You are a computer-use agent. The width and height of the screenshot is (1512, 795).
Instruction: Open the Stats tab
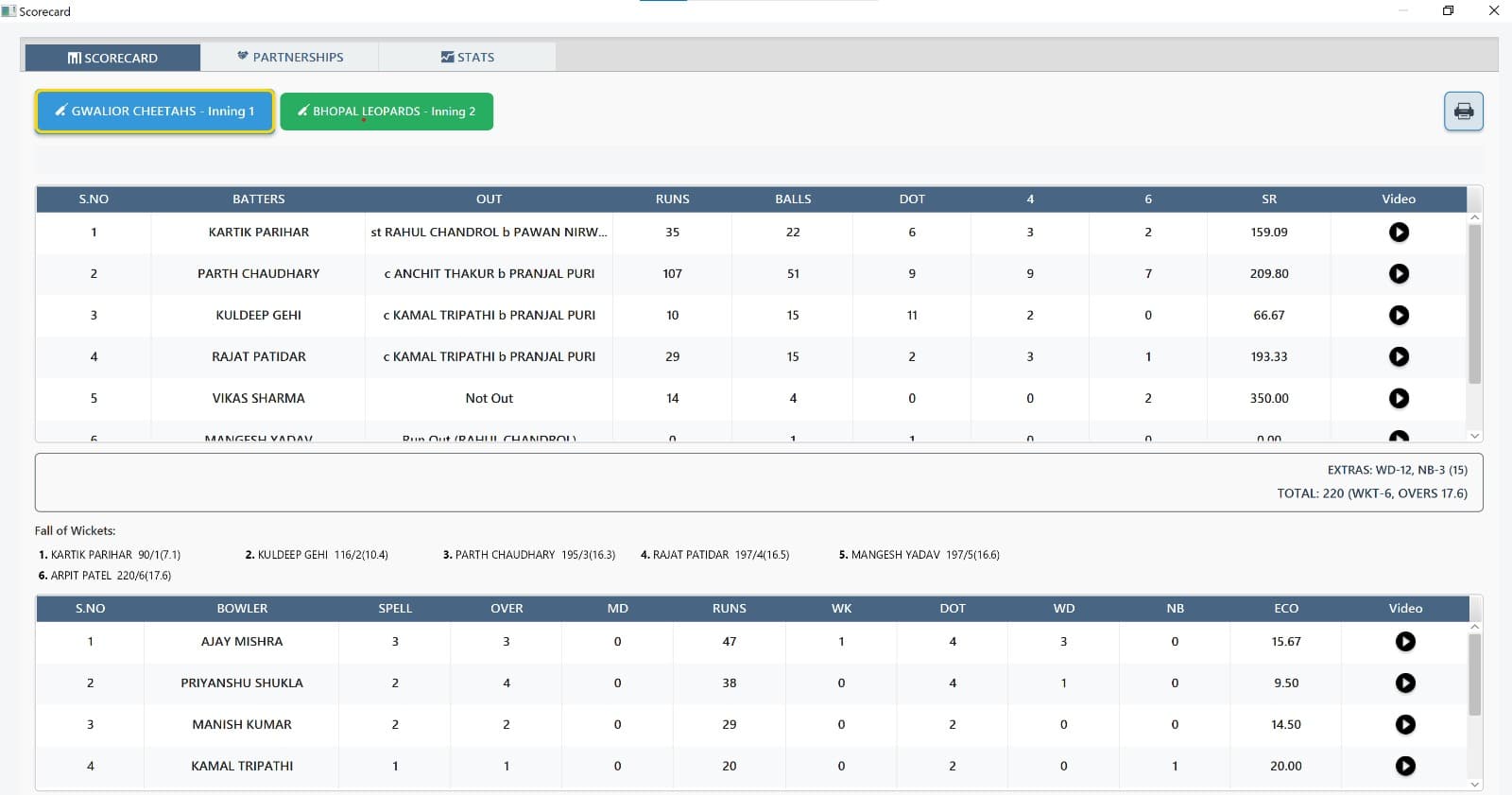point(467,57)
